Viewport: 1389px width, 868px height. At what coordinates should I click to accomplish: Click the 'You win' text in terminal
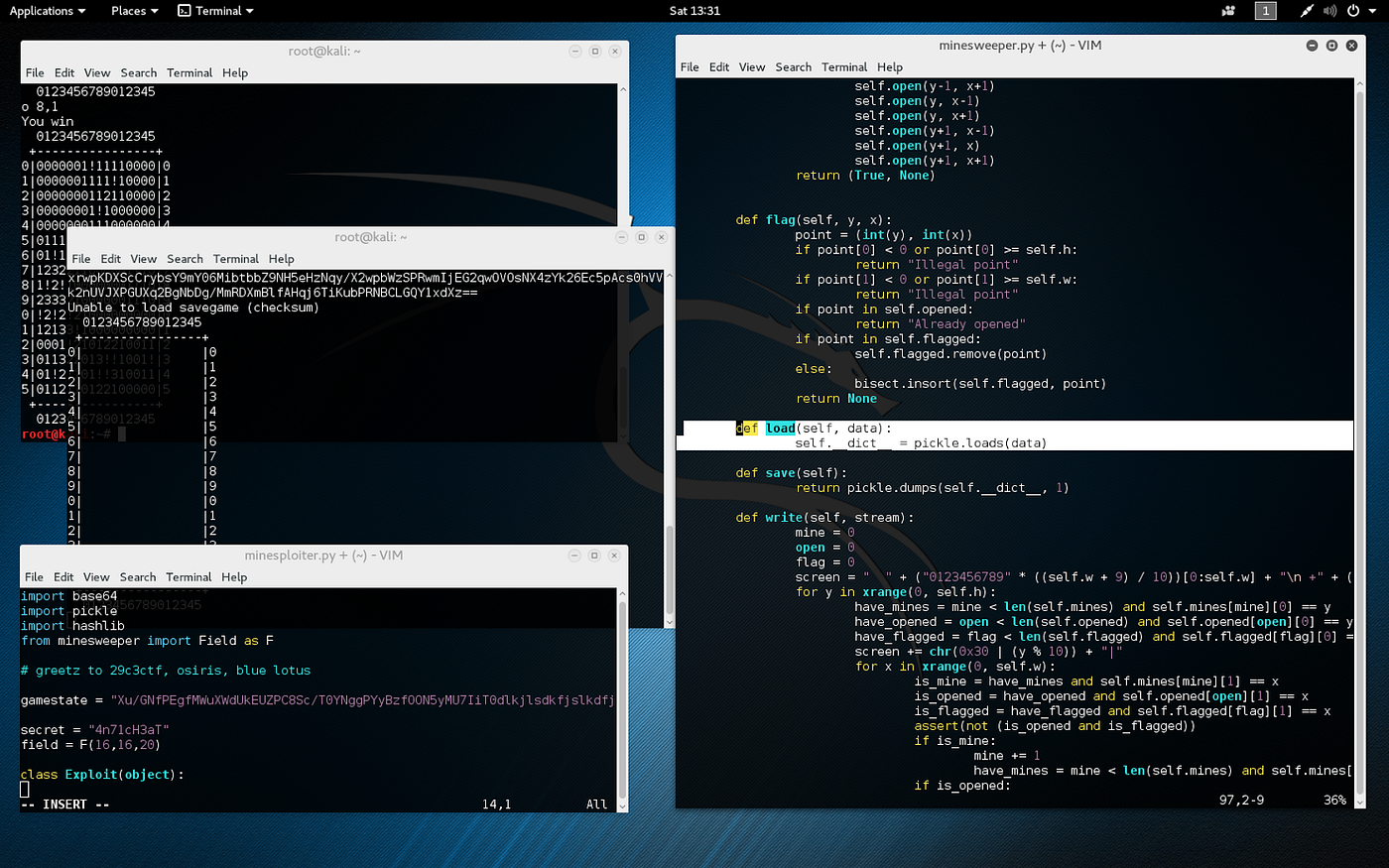pos(48,122)
